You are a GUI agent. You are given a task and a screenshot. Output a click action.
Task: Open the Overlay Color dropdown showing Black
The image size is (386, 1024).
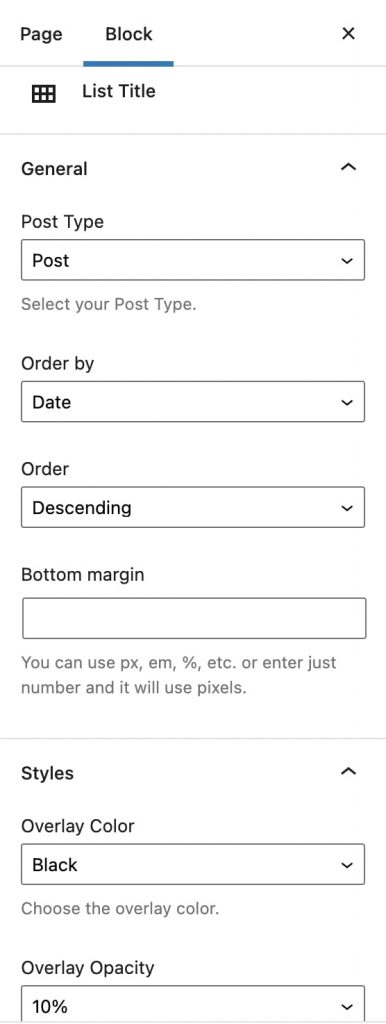point(193,864)
